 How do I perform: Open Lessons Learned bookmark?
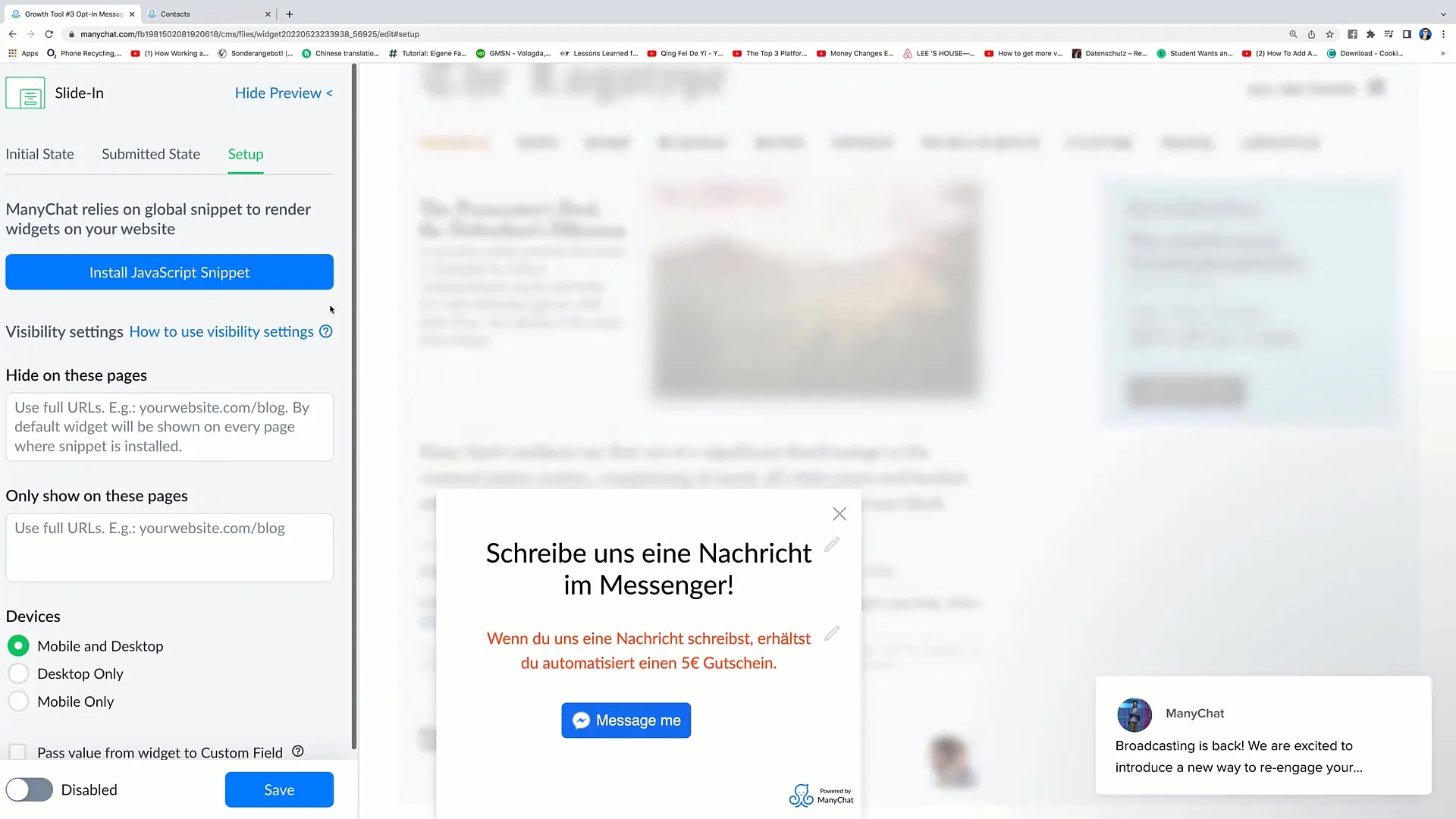(x=599, y=53)
